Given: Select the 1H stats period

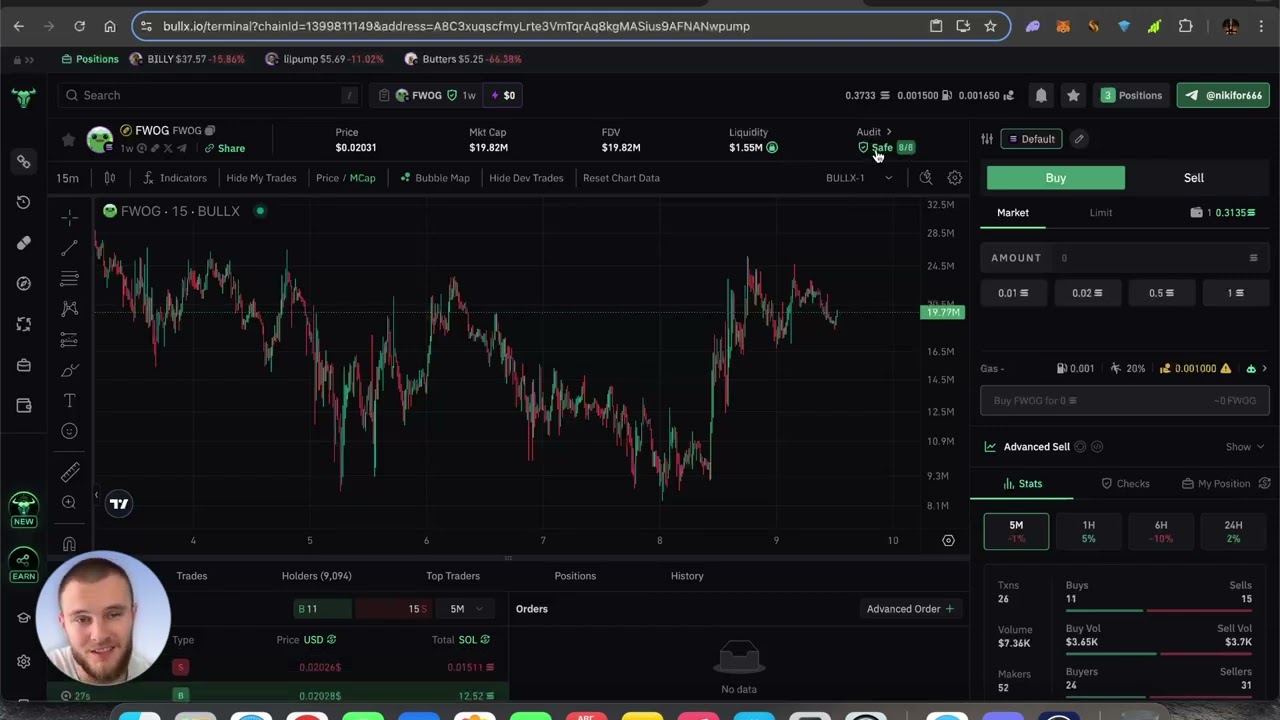Looking at the screenshot, I should 1088,531.
